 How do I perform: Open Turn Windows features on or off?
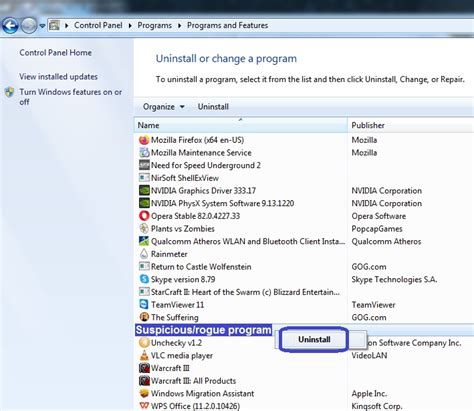pos(70,97)
